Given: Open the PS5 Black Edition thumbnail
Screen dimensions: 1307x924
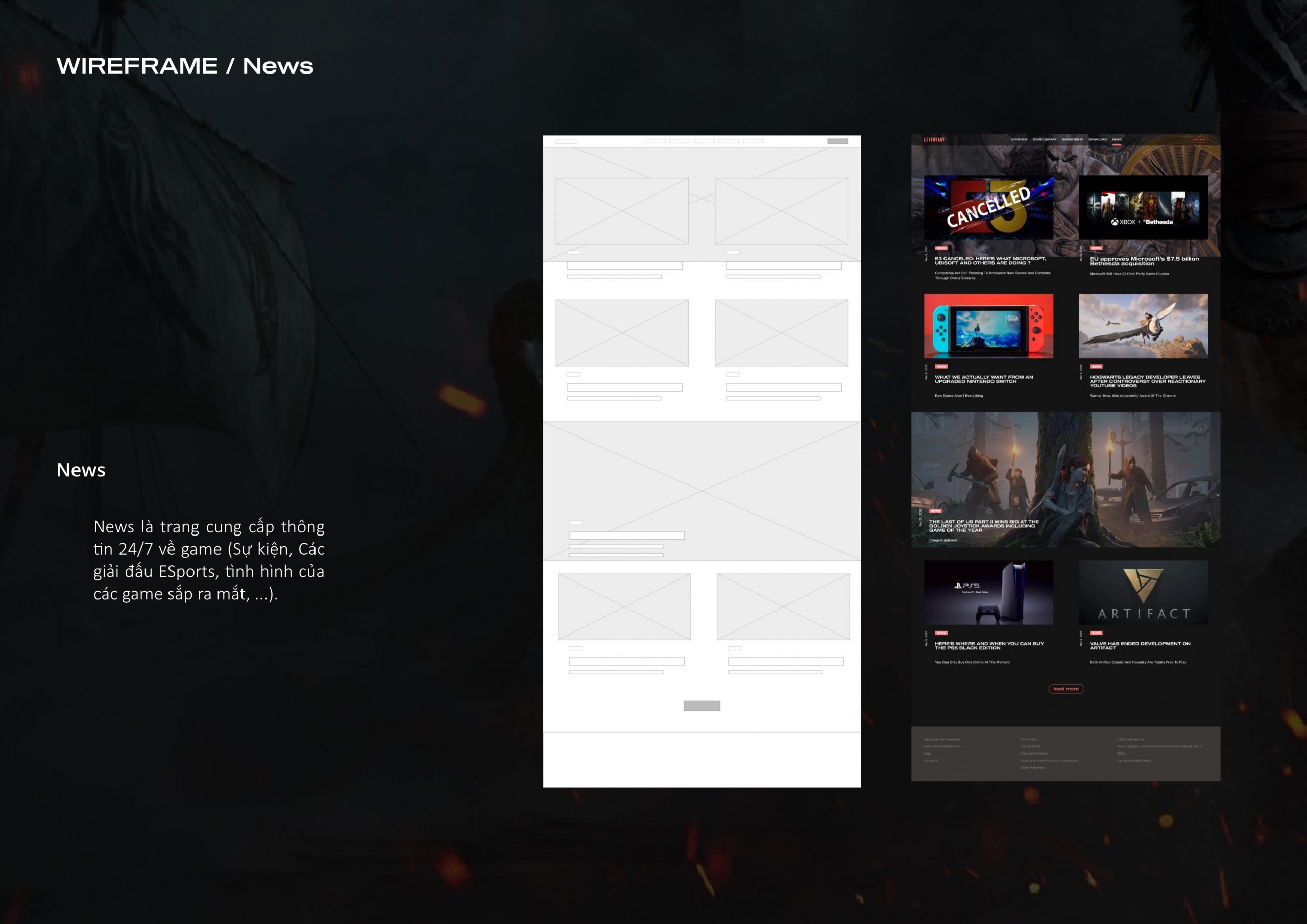Looking at the screenshot, I should pyautogui.click(x=988, y=592).
